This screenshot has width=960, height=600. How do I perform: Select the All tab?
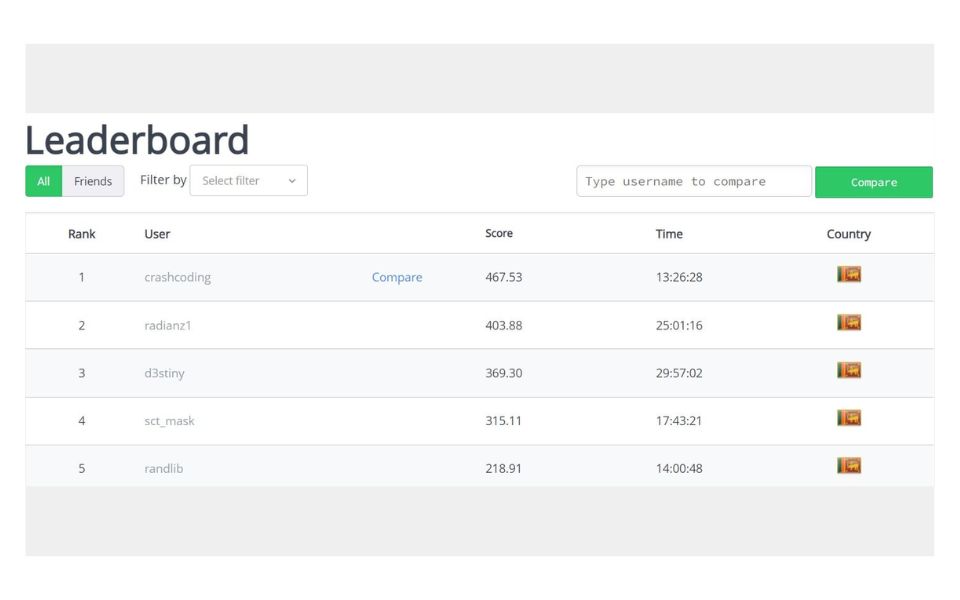(42, 181)
